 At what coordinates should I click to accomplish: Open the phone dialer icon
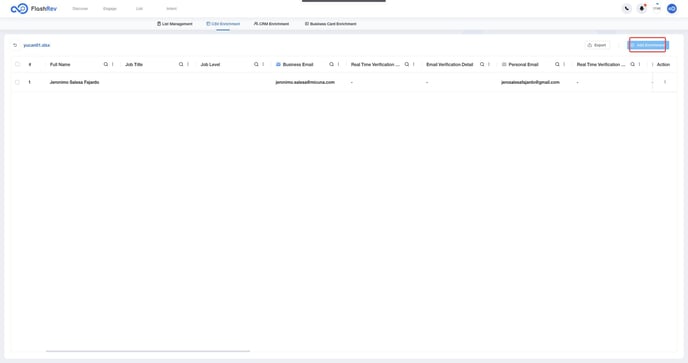coord(627,8)
